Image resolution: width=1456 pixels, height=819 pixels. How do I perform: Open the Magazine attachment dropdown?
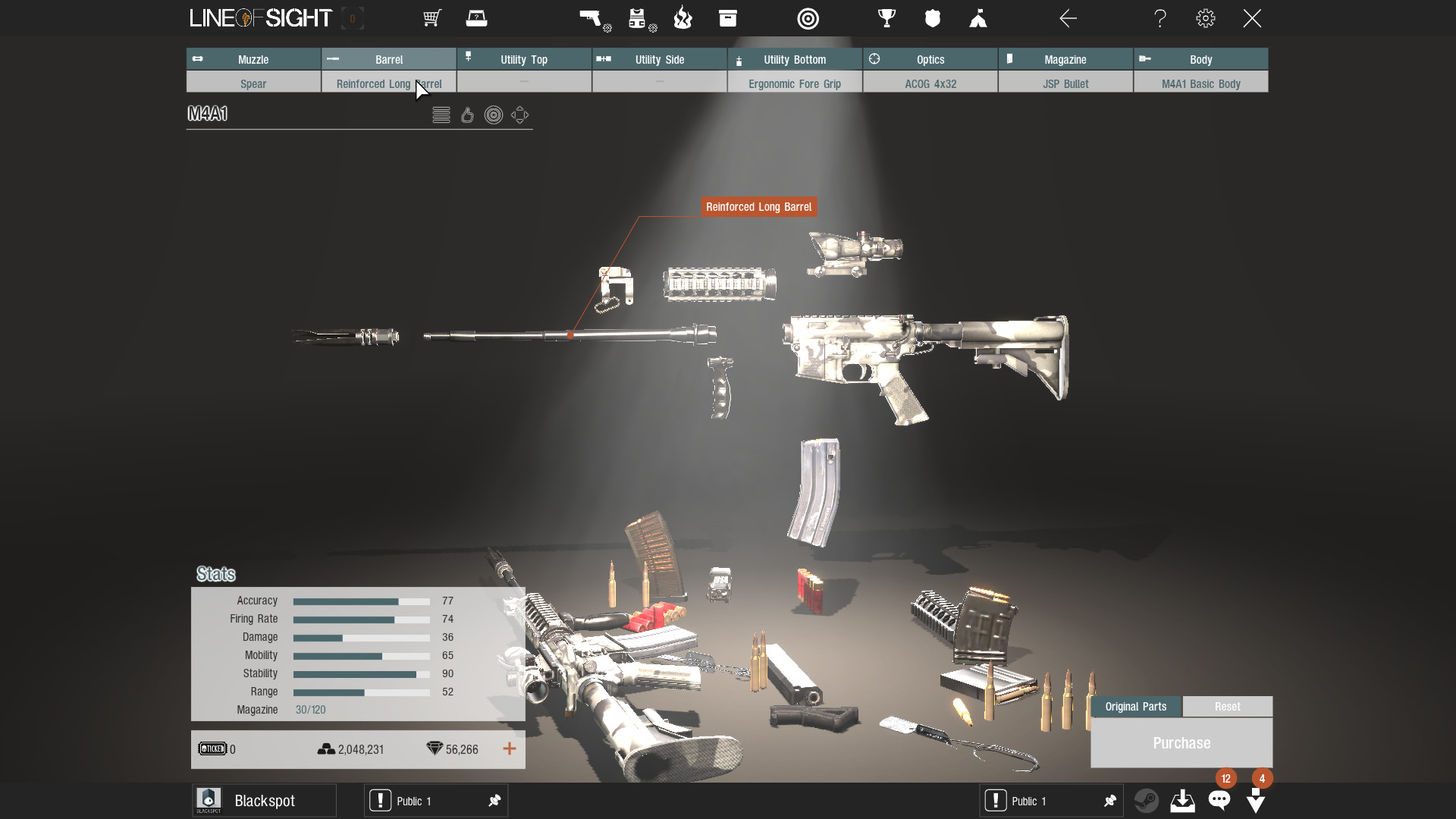pyautogui.click(x=1065, y=83)
